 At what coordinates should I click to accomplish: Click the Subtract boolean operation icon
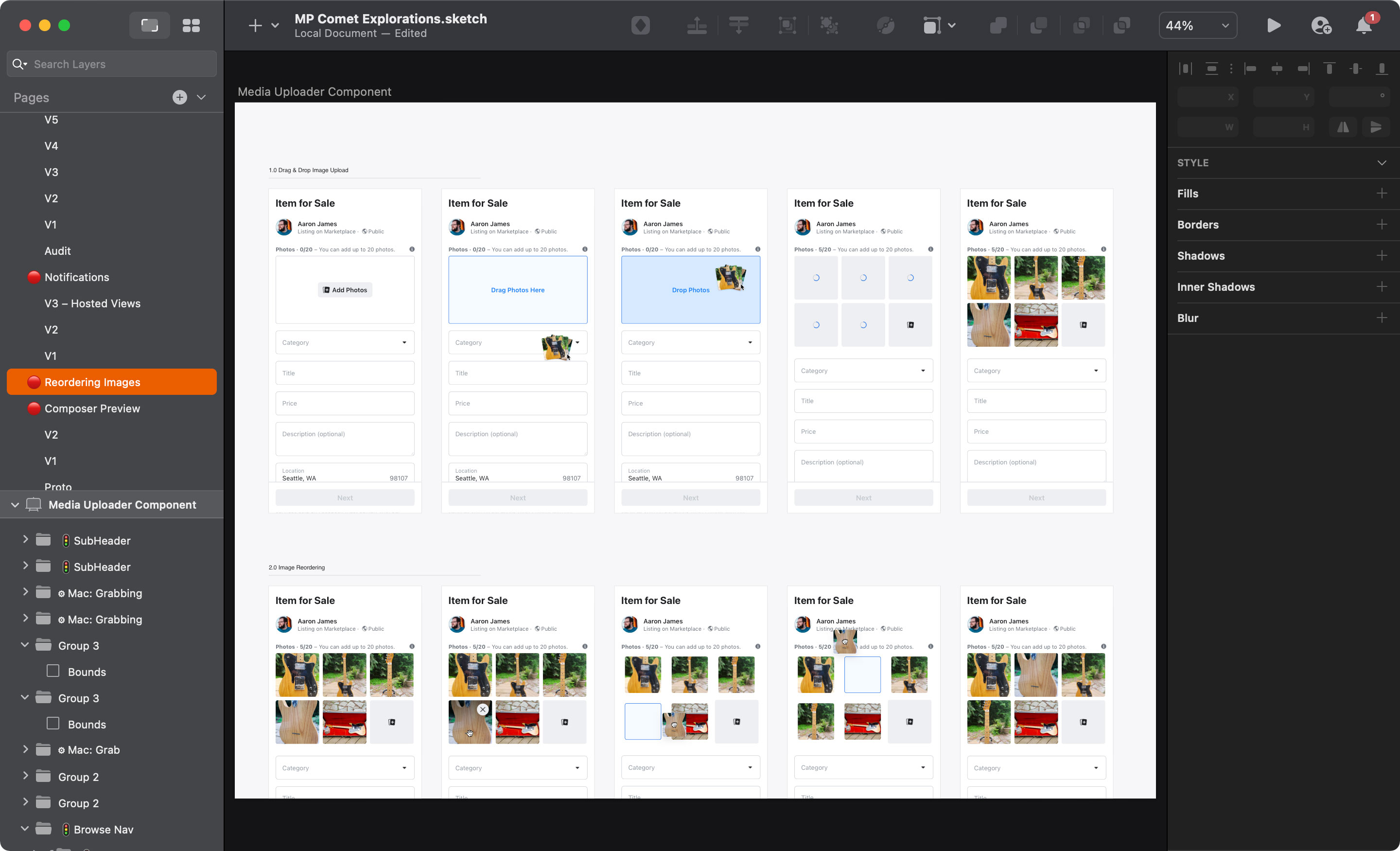(x=1039, y=25)
